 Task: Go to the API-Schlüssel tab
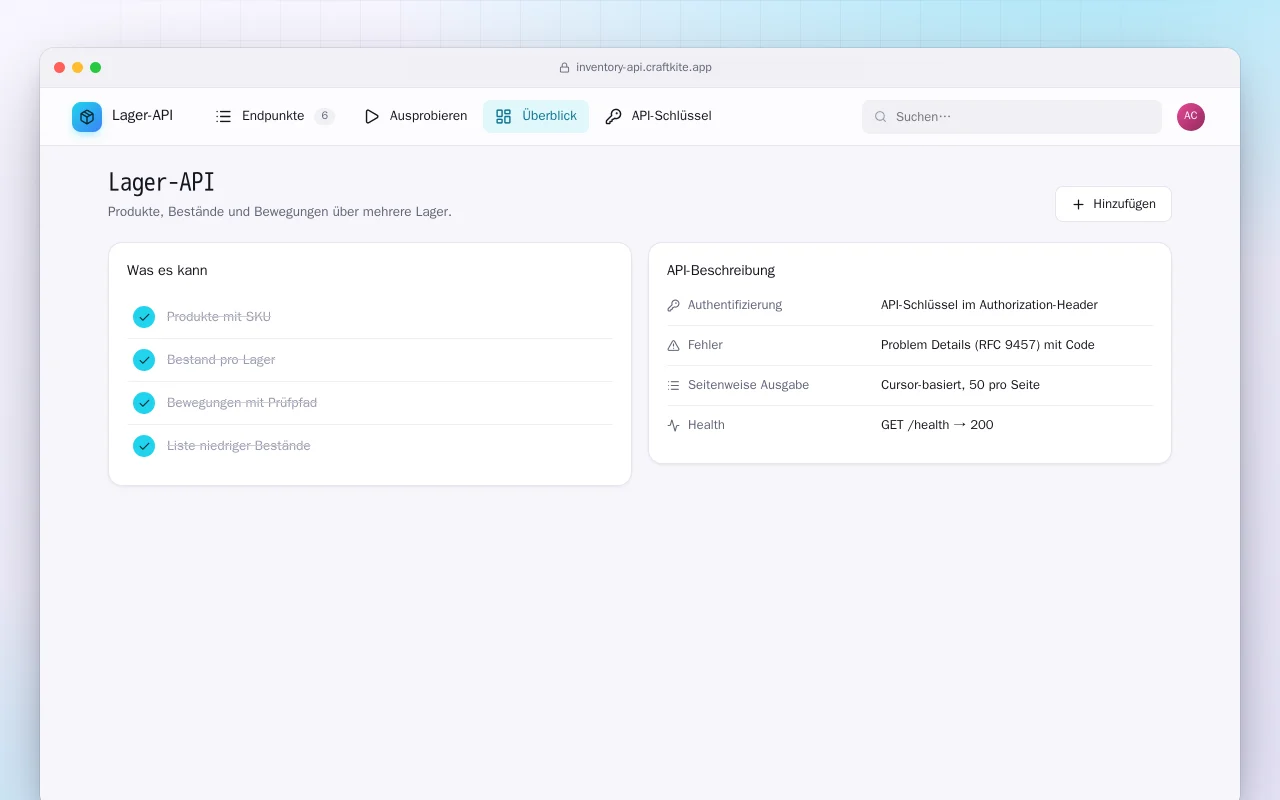click(x=658, y=116)
